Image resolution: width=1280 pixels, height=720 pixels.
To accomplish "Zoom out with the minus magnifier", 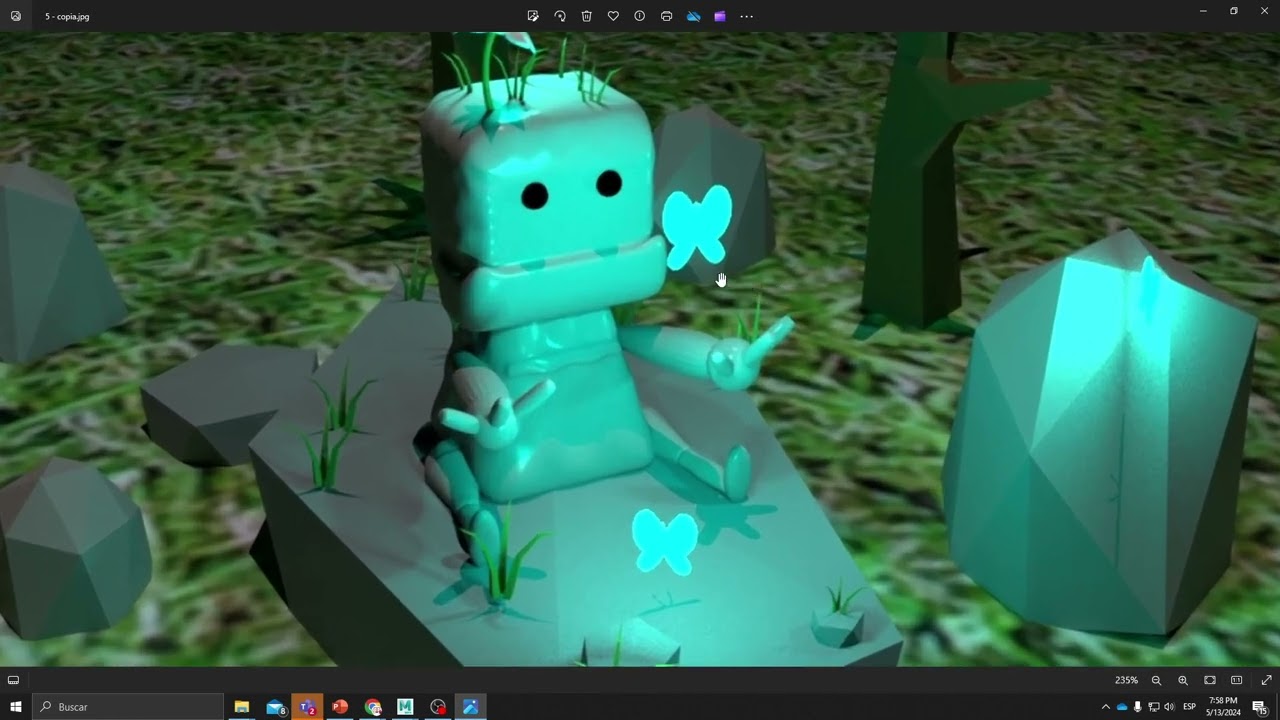I will (1157, 680).
